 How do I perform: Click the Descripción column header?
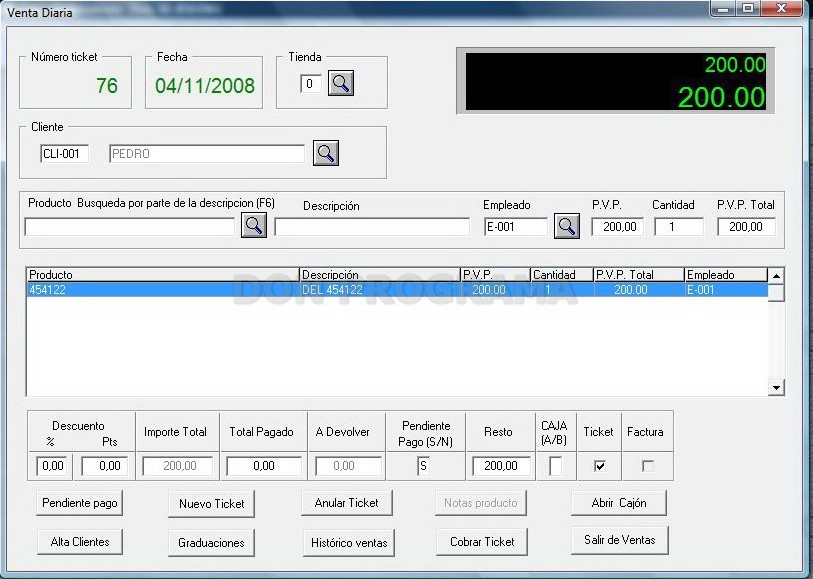pyautogui.click(x=380, y=275)
